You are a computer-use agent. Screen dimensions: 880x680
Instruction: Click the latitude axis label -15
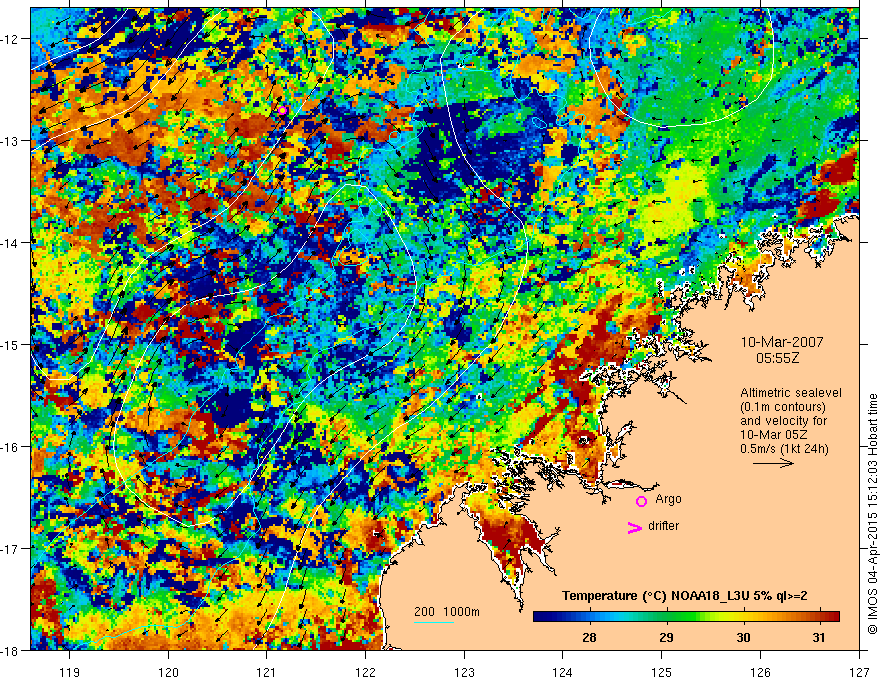tap(11, 344)
